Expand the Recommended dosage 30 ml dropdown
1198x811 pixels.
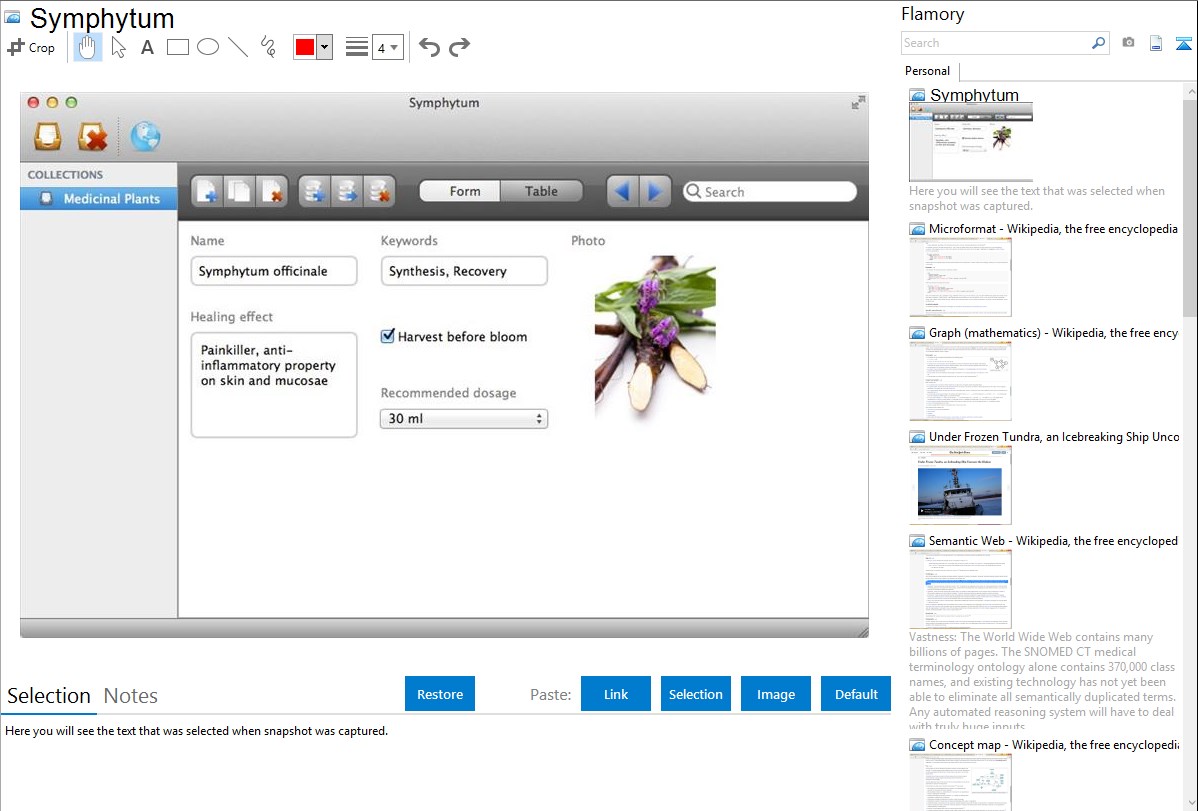(x=464, y=419)
